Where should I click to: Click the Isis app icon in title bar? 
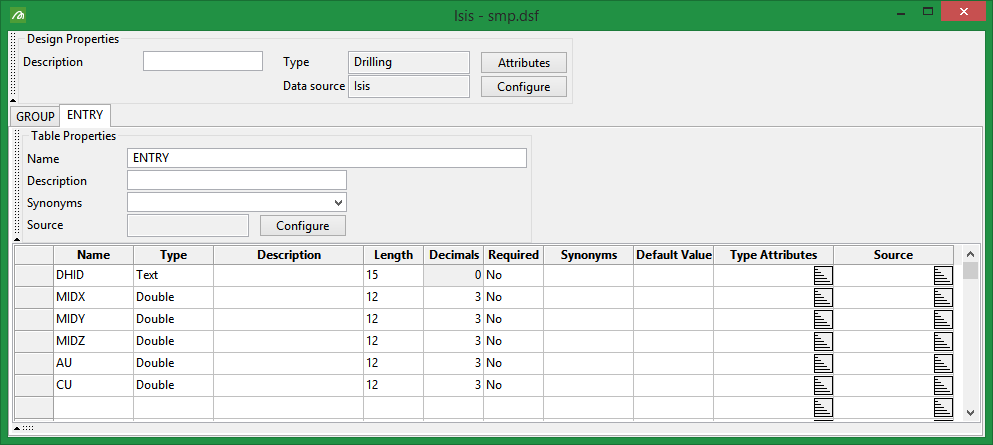(18, 15)
